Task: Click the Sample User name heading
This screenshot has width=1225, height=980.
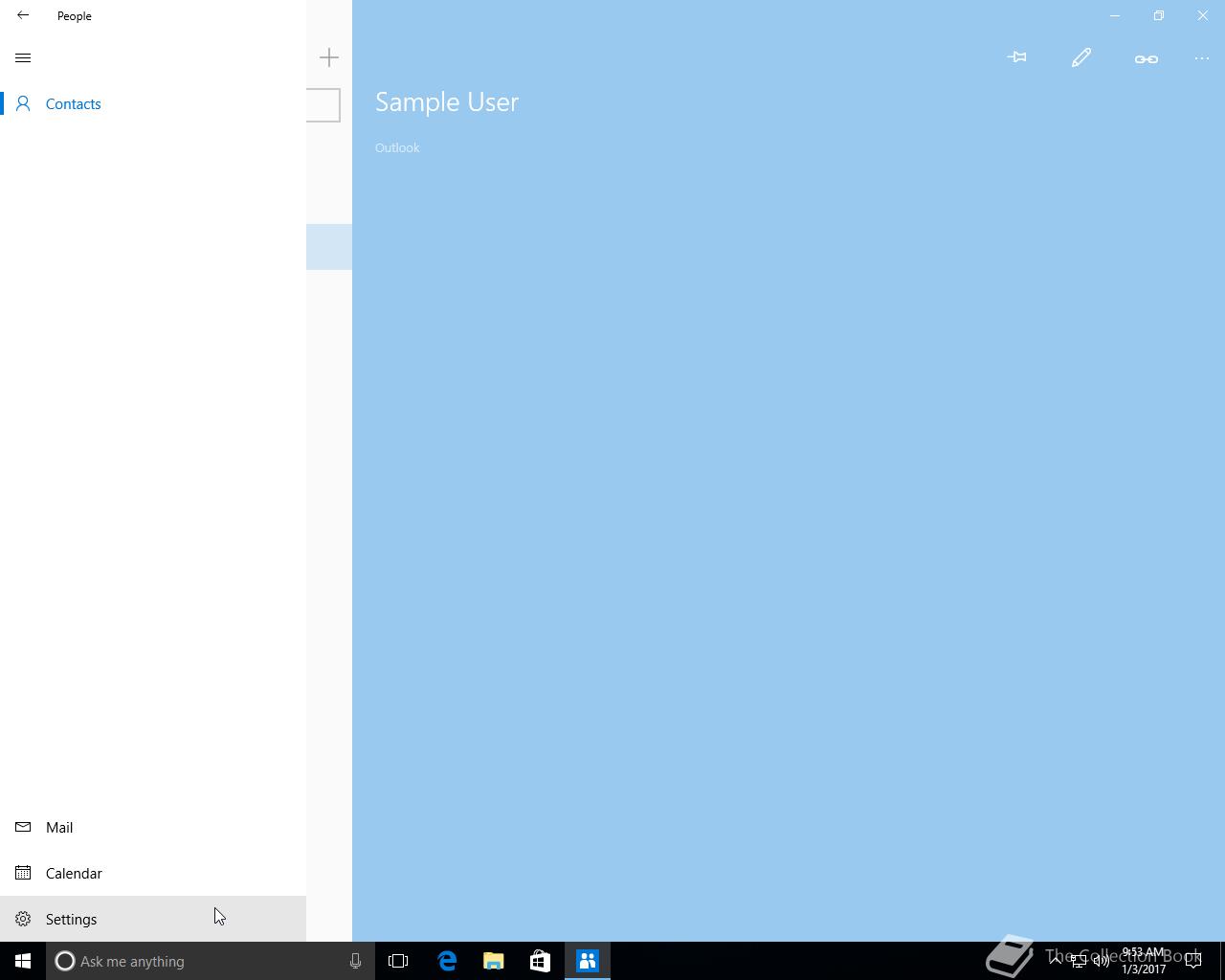Action: pos(447,101)
